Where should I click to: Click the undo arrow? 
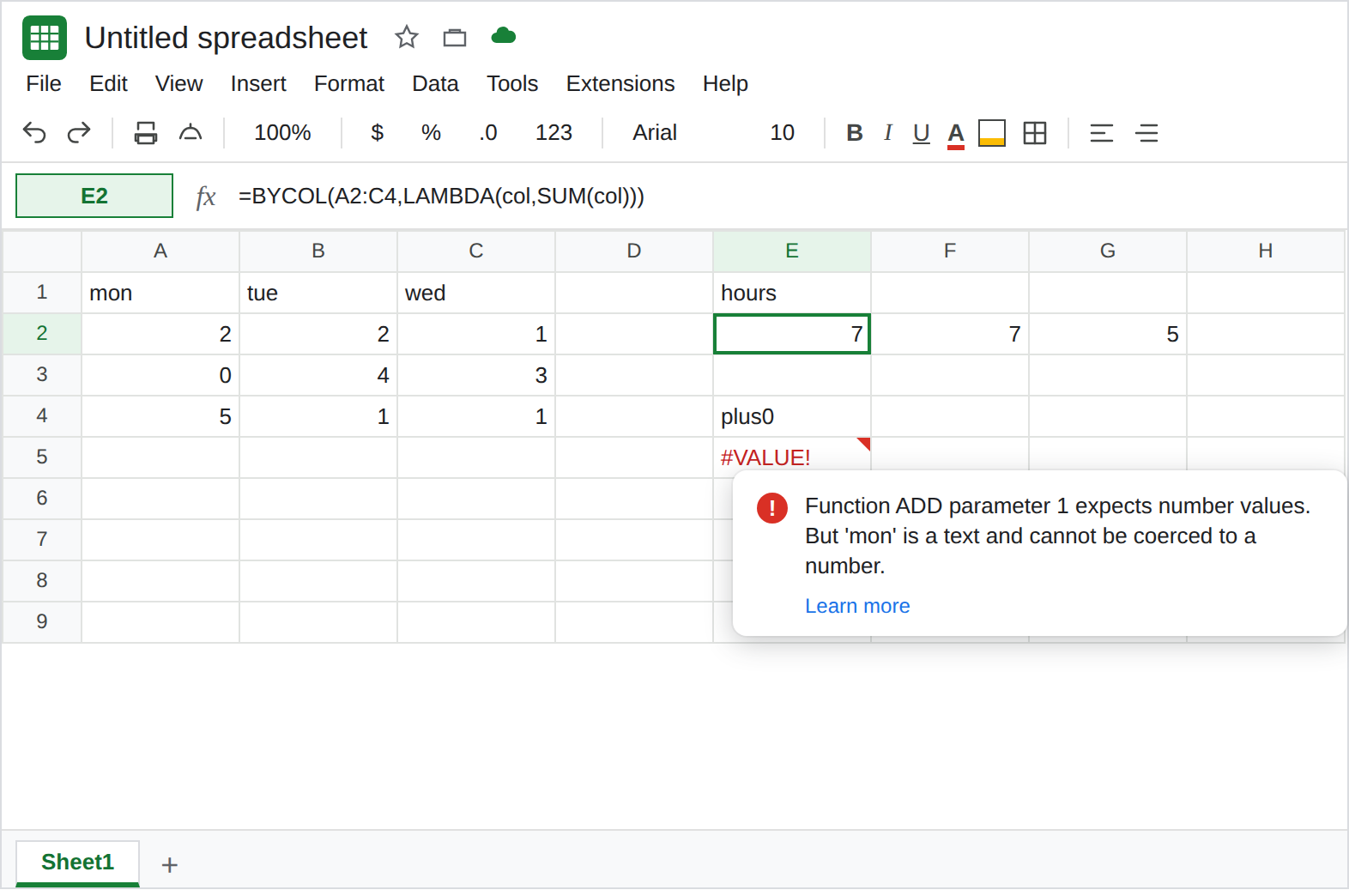(34, 132)
